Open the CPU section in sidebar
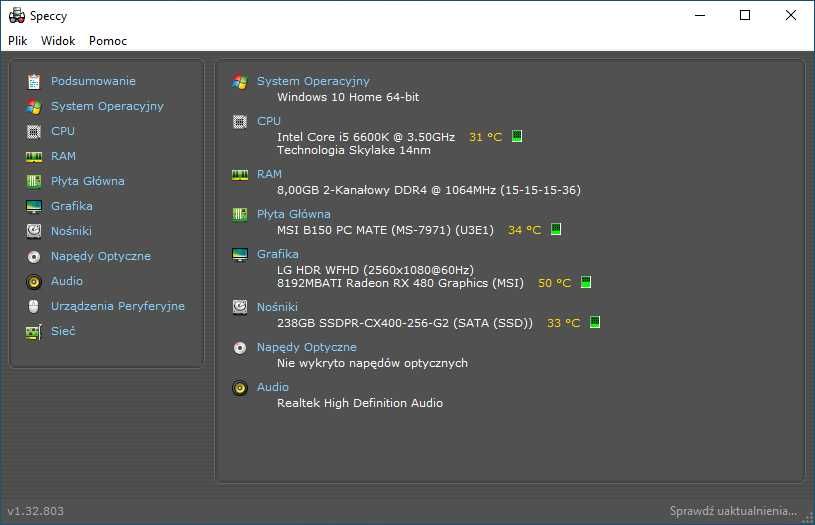Screen dimensions: 815x525 [63, 131]
